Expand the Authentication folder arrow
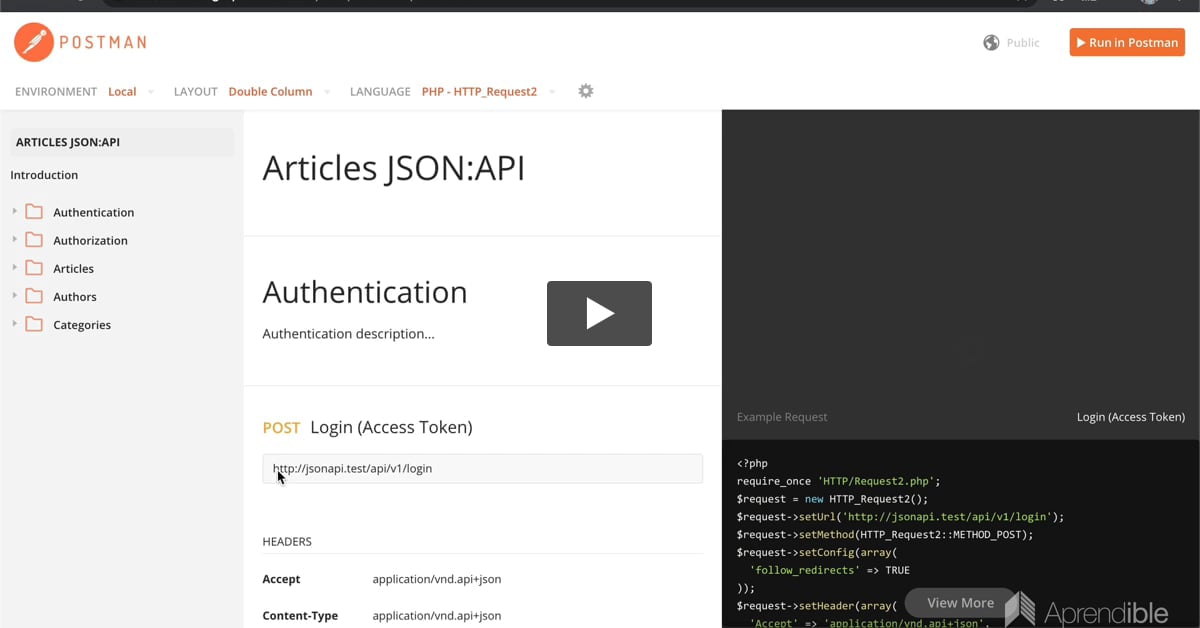Image resolution: width=1200 pixels, height=628 pixels. (x=15, y=212)
